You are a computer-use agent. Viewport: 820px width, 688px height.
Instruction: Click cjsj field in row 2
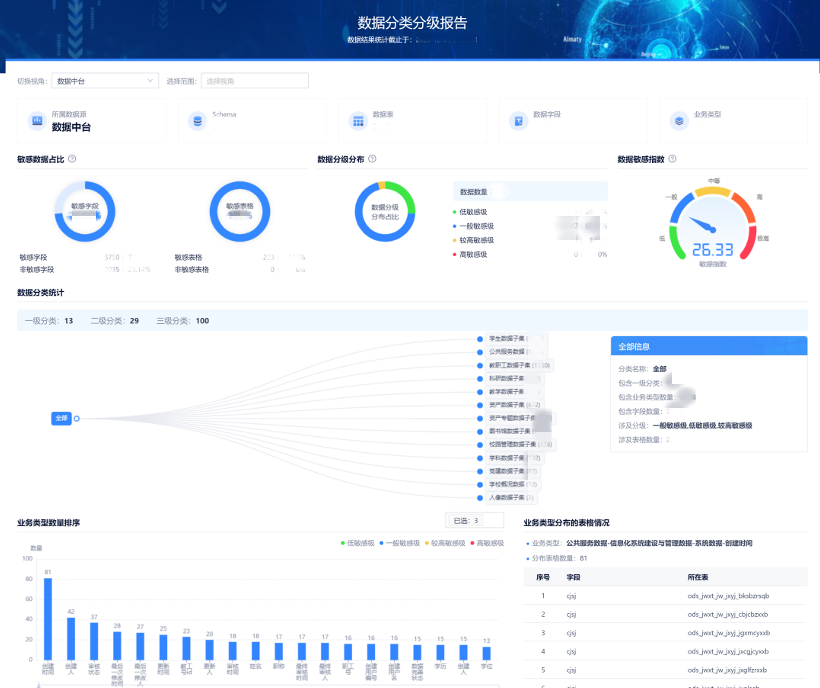[571, 614]
